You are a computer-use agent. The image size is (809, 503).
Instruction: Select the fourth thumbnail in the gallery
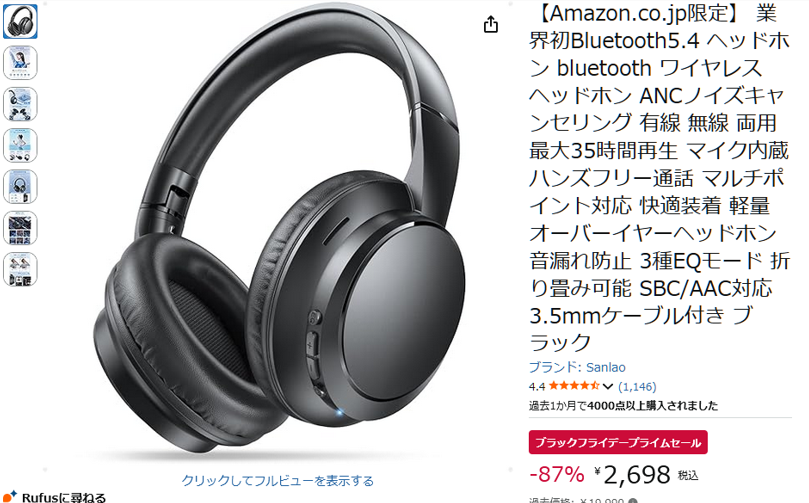coord(20,145)
